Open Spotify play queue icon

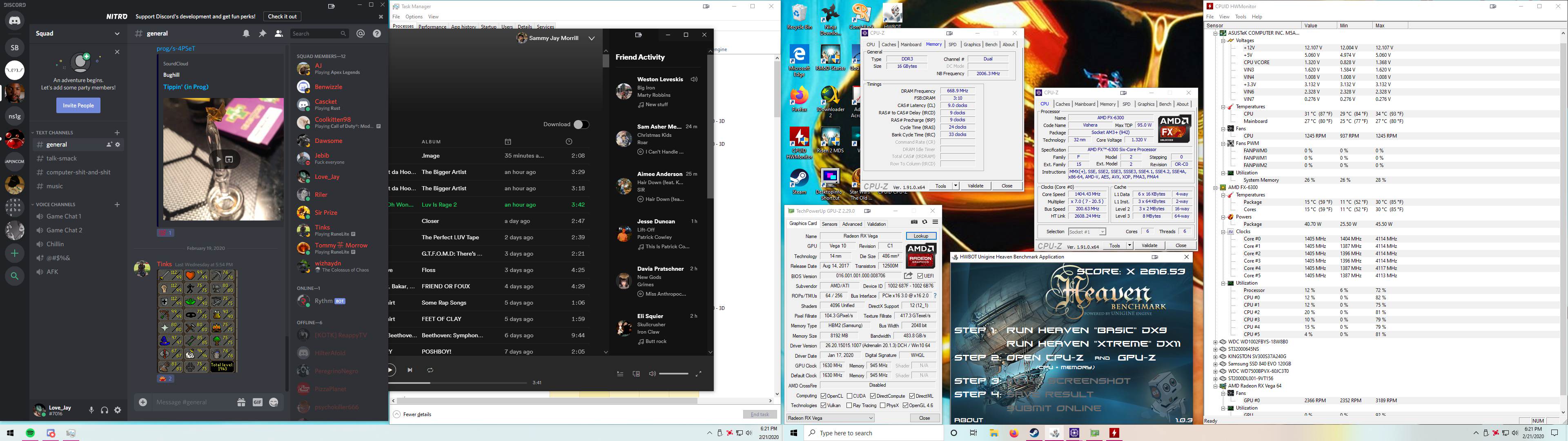point(620,373)
